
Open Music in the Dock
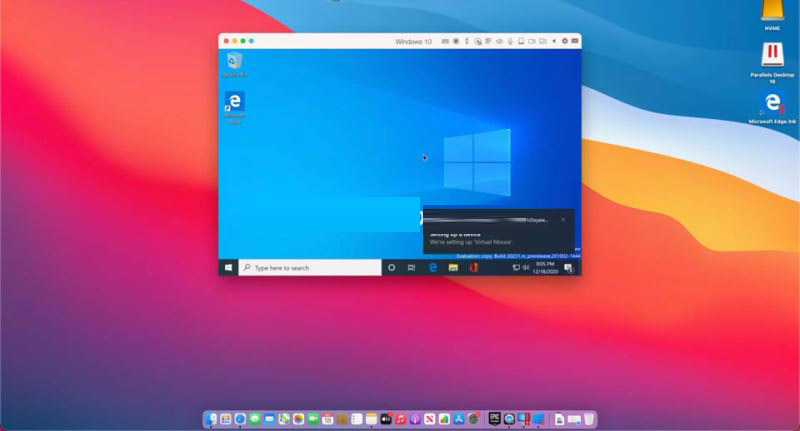pos(401,419)
